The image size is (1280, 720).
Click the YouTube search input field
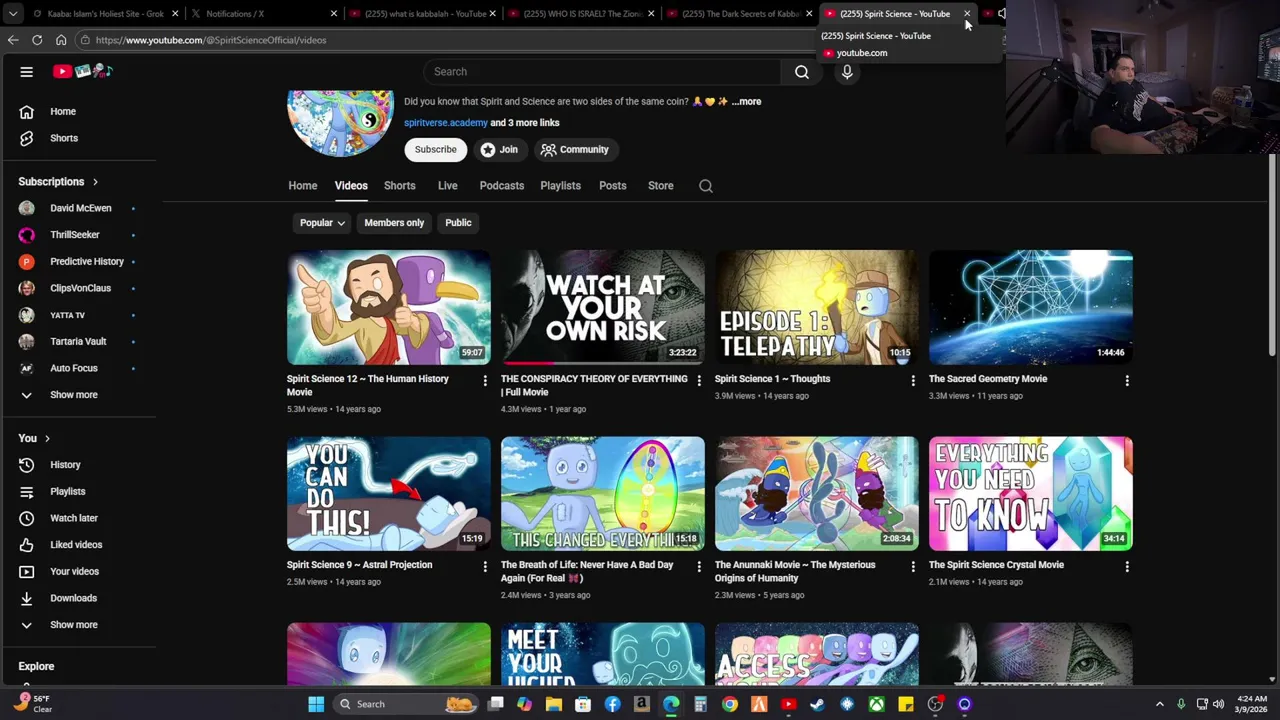[603, 72]
